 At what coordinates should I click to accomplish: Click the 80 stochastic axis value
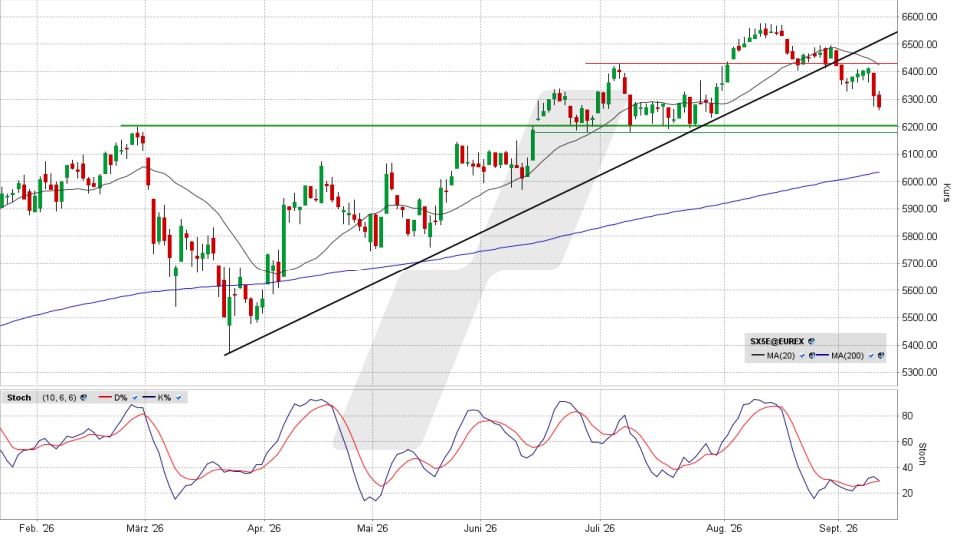click(907, 416)
